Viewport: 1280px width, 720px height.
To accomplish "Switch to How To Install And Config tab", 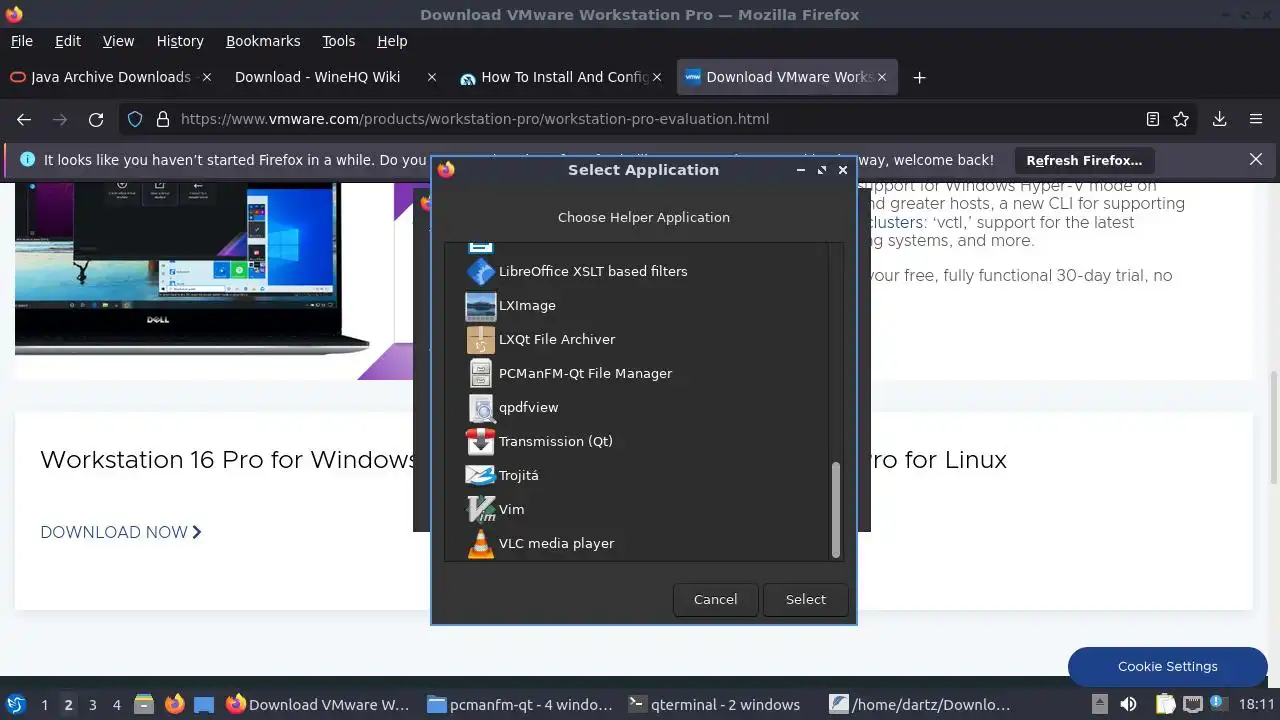I will 563,77.
